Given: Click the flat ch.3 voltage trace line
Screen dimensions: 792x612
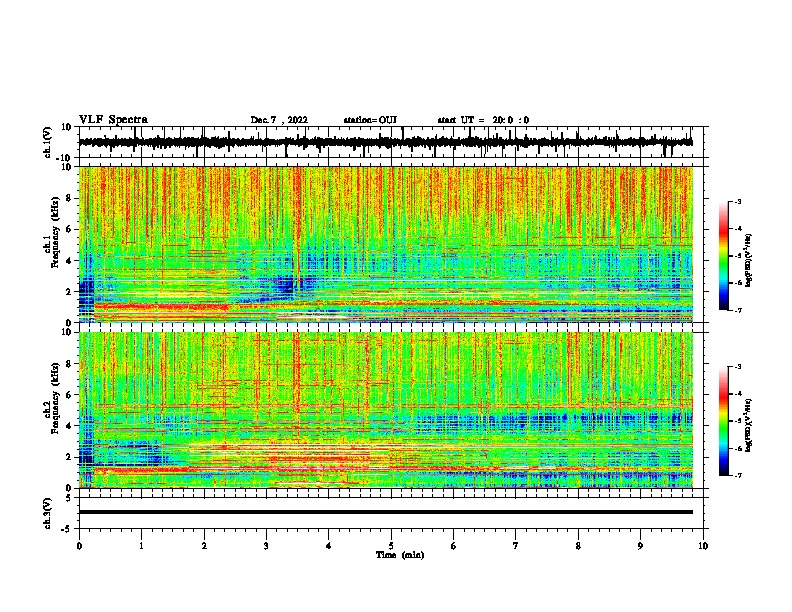Looking at the screenshot, I should [x=385, y=512].
